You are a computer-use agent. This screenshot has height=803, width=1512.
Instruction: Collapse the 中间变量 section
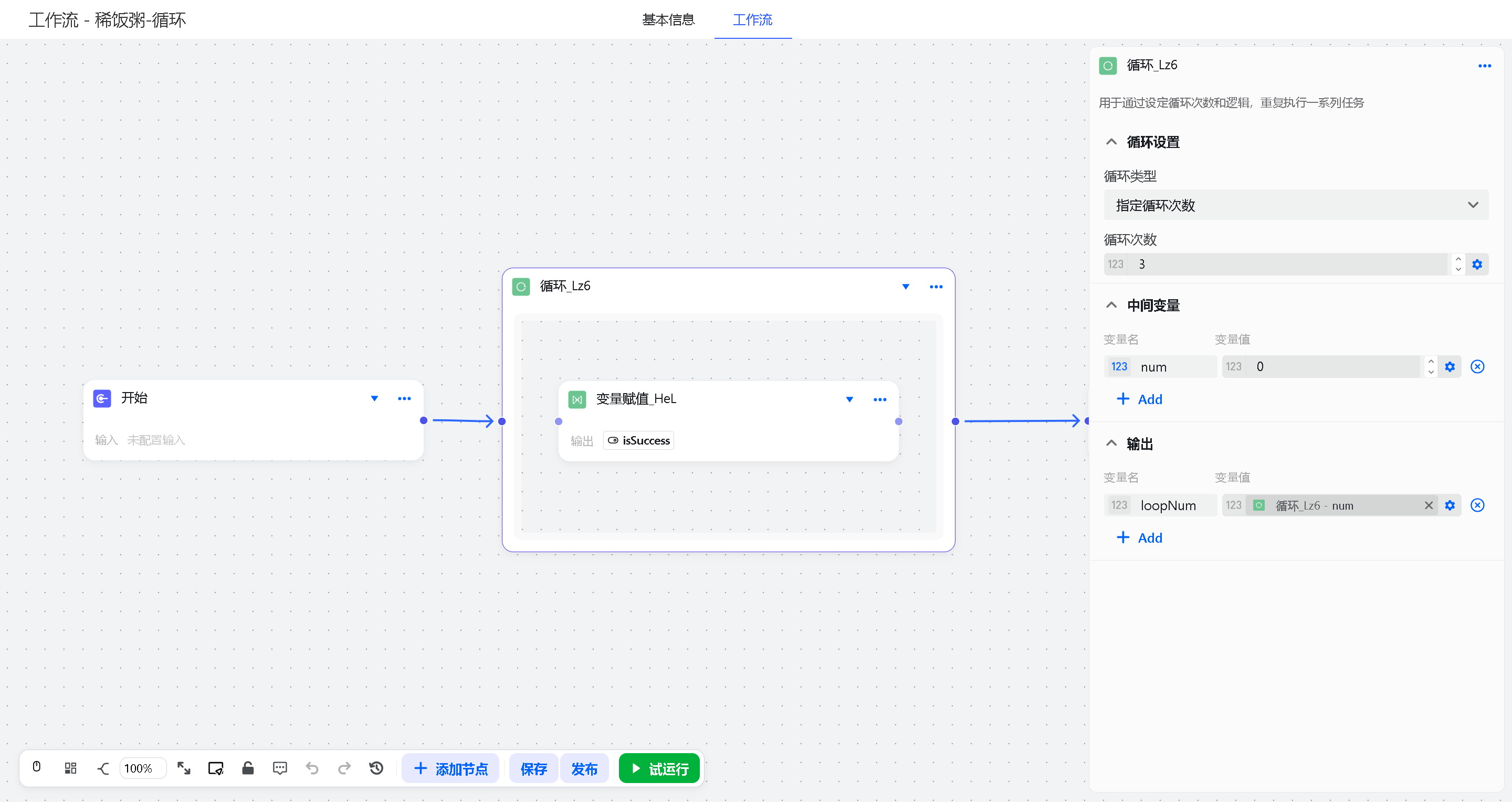tap(1111, 306)
